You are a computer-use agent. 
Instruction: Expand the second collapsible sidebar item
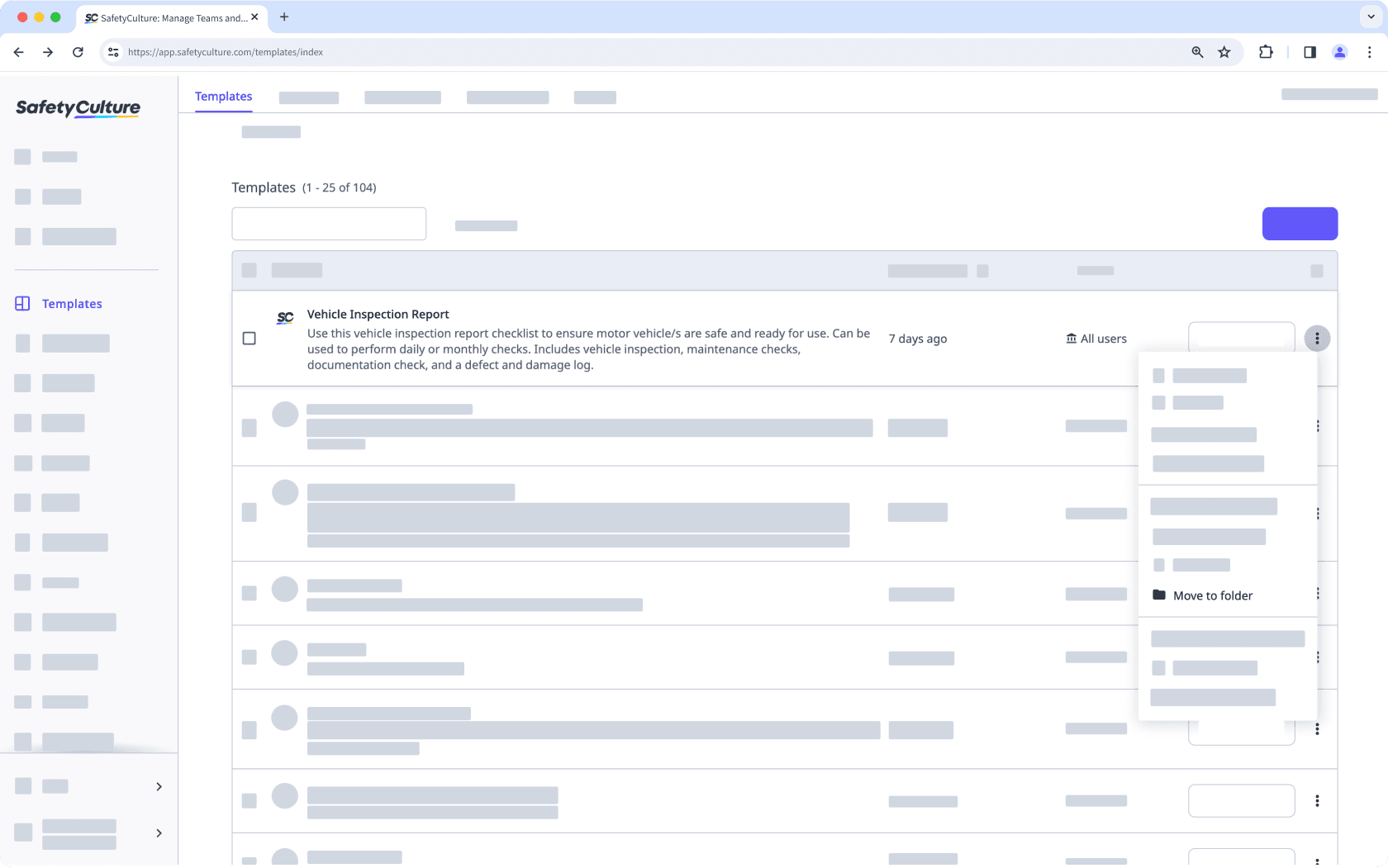[159, 833]
